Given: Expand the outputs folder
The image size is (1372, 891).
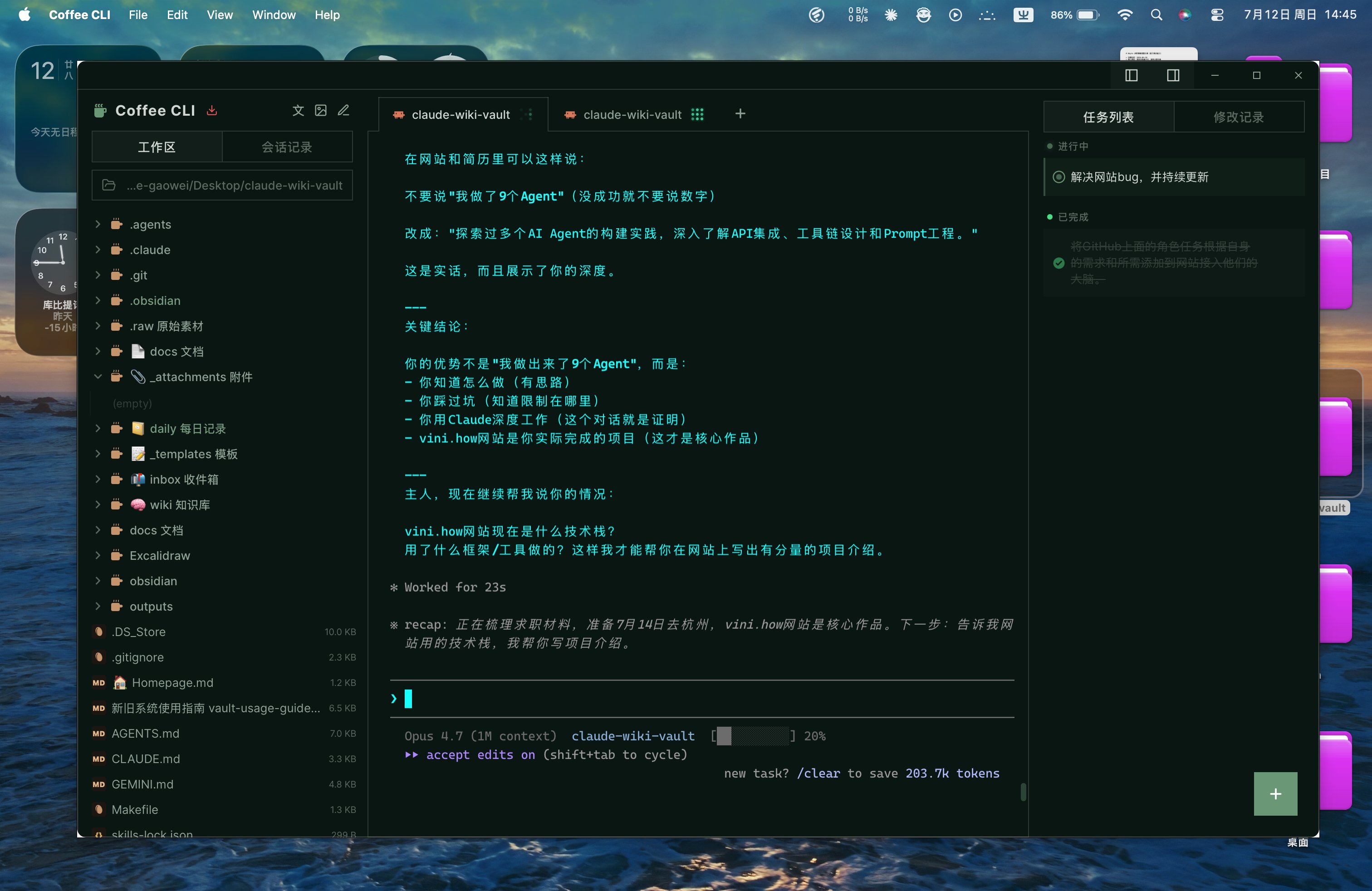Looking at the screenshot, I should click(x=98, y=606).
